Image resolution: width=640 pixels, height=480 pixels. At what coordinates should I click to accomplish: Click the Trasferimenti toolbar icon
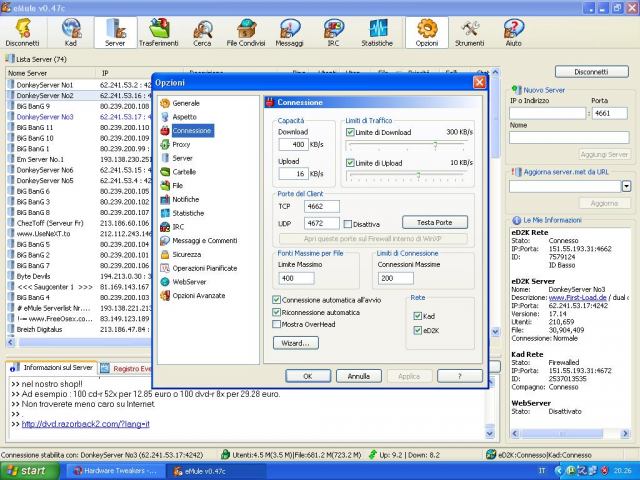coord(158,33)
